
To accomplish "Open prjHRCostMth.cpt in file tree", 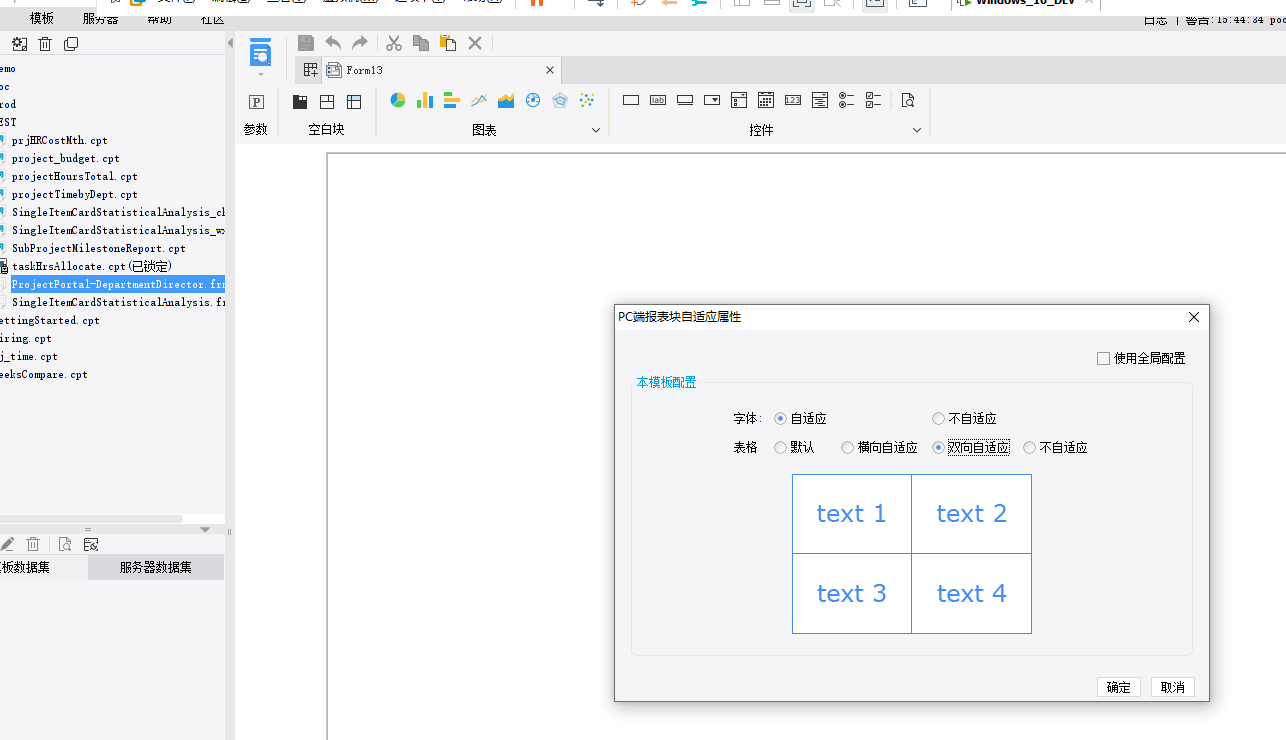I will pos(59,141).
